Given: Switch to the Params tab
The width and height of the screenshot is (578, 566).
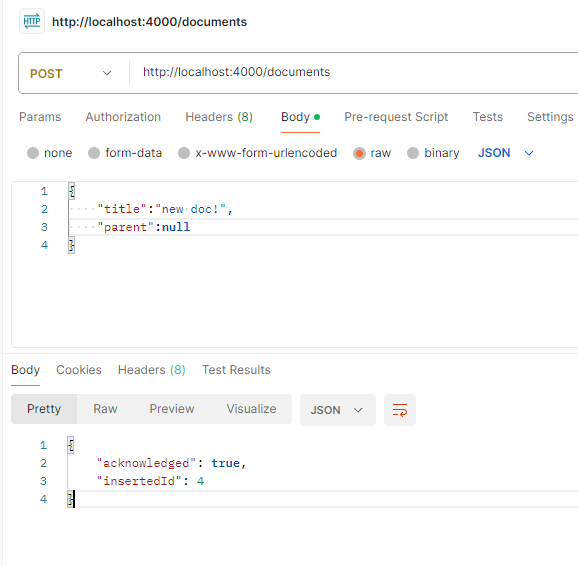Looking at the screenshot, I should click(40, 117).
